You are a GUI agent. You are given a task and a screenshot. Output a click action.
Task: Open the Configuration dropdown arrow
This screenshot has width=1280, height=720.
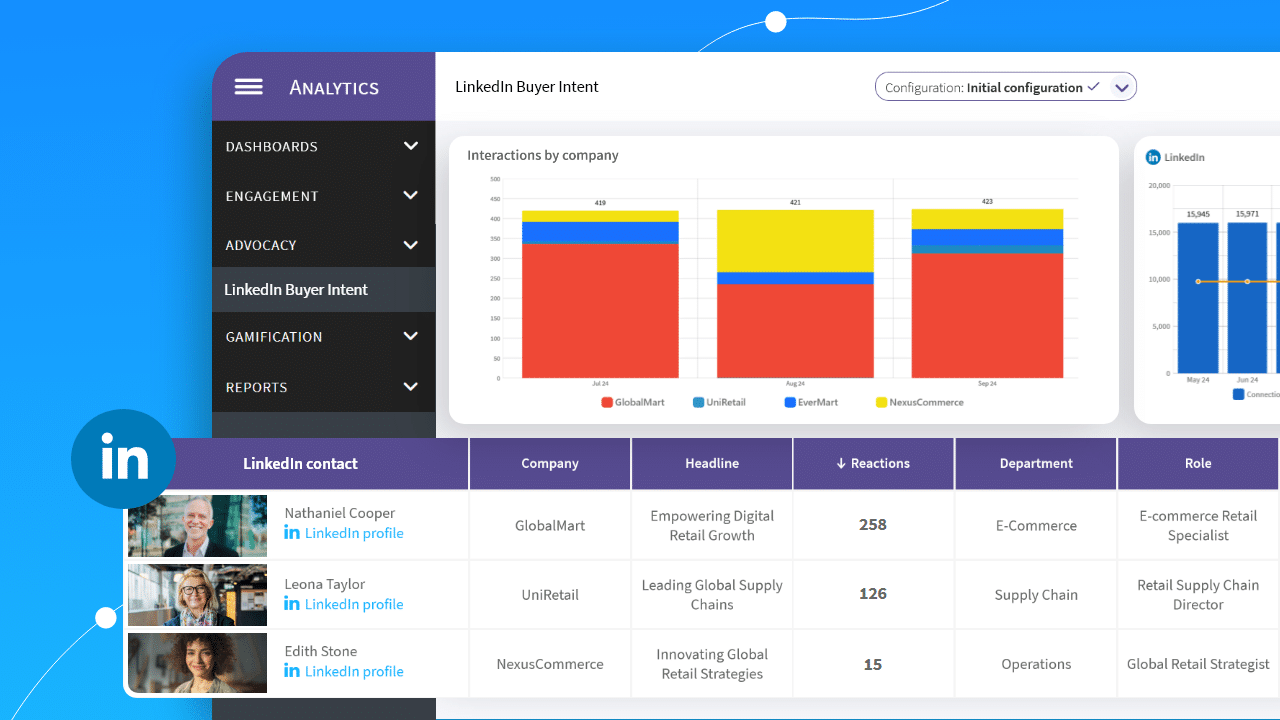(1122, 88)
